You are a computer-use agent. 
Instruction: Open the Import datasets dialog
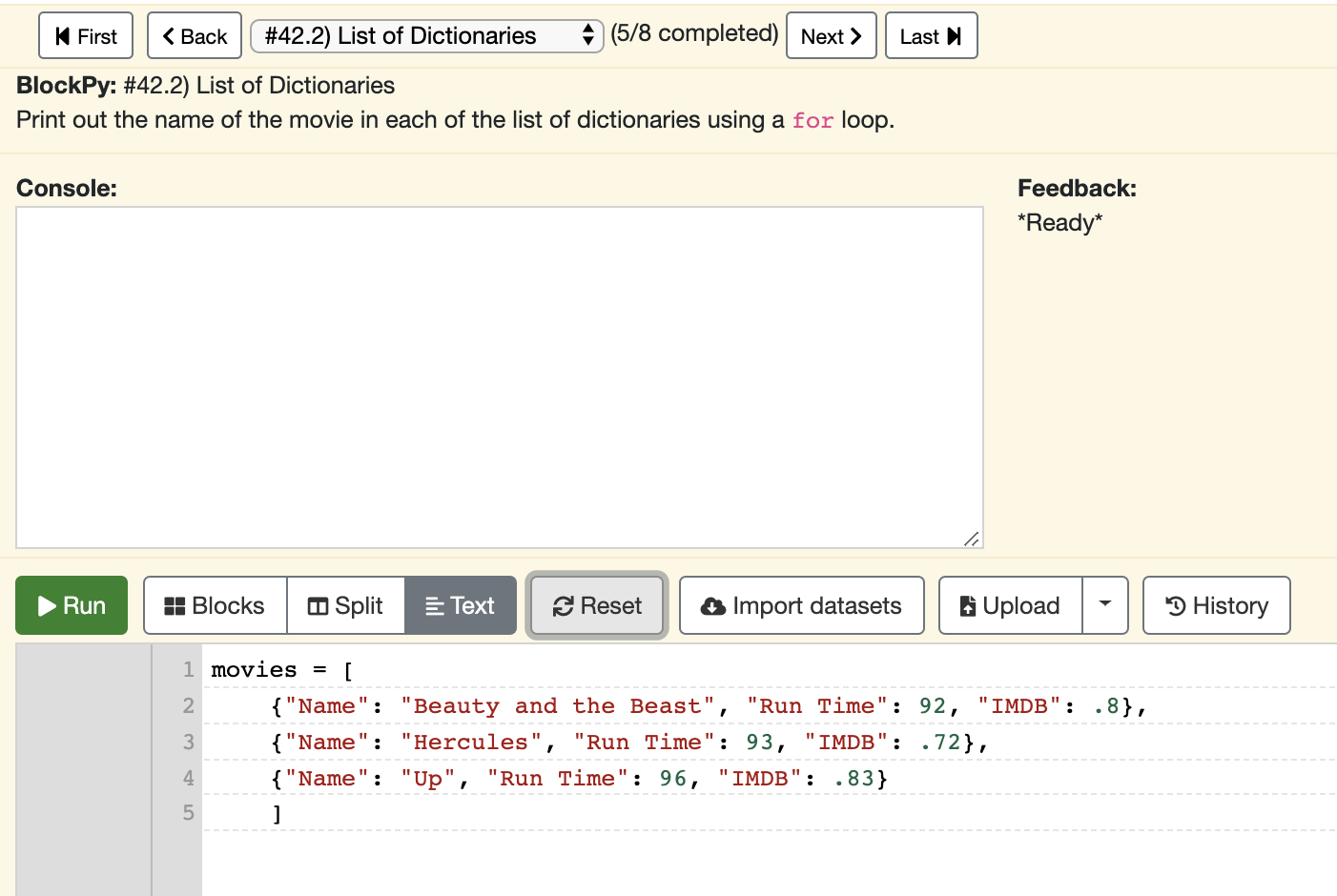point(802,605)
